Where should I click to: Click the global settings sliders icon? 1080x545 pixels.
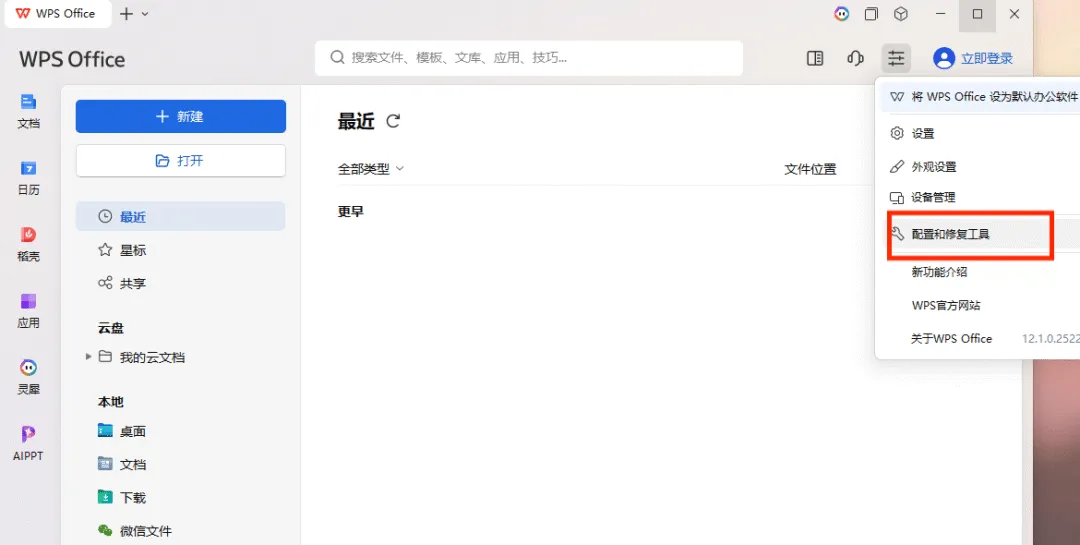pyautogui.click(x=896, y=59)
